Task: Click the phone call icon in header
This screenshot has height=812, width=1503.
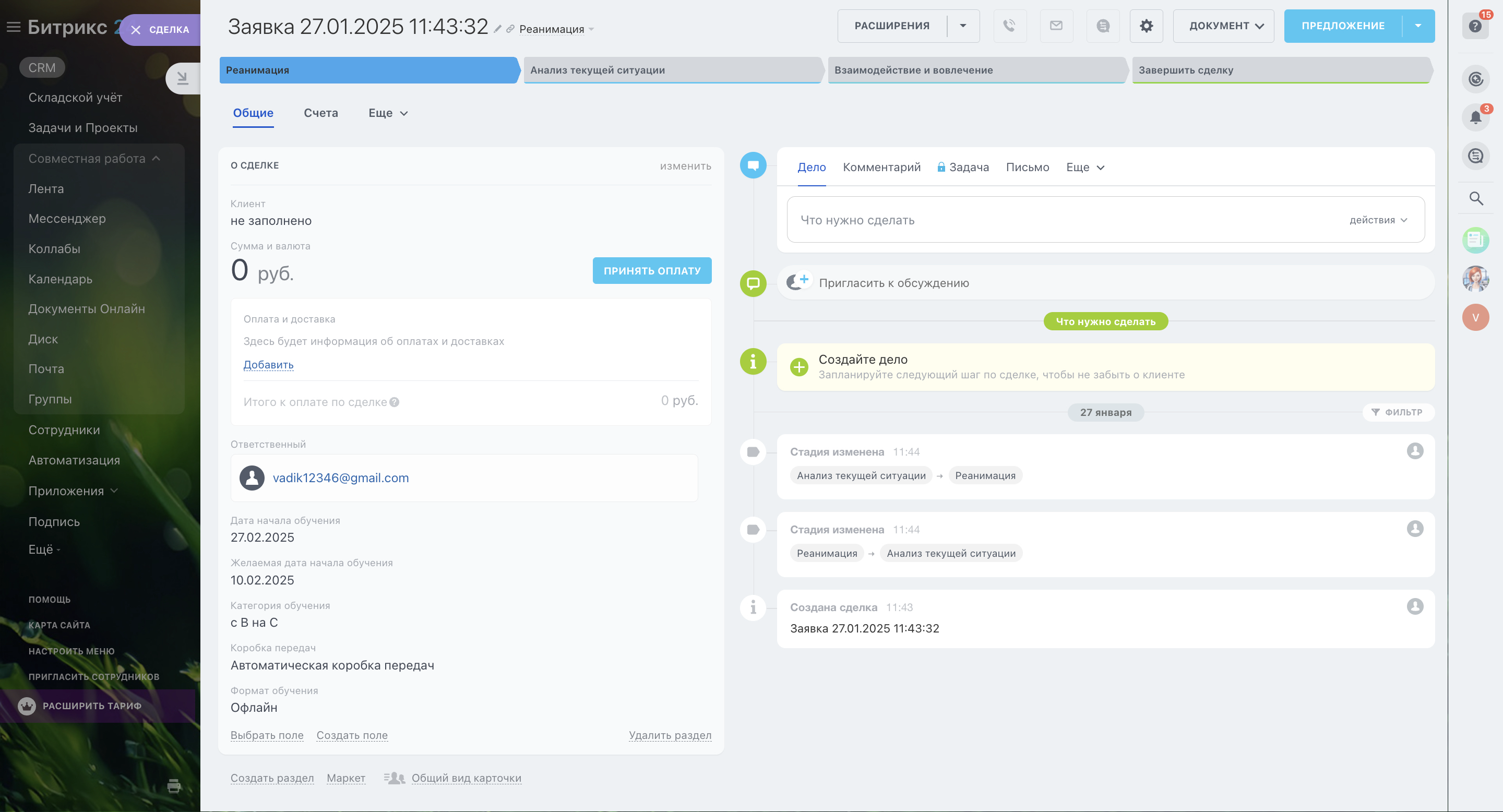Action: (x=1009, y=26)
